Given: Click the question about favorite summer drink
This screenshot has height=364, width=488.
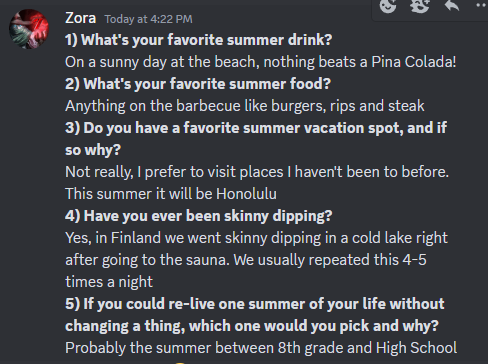Looking at the screenshot, I should click(199, 40).
